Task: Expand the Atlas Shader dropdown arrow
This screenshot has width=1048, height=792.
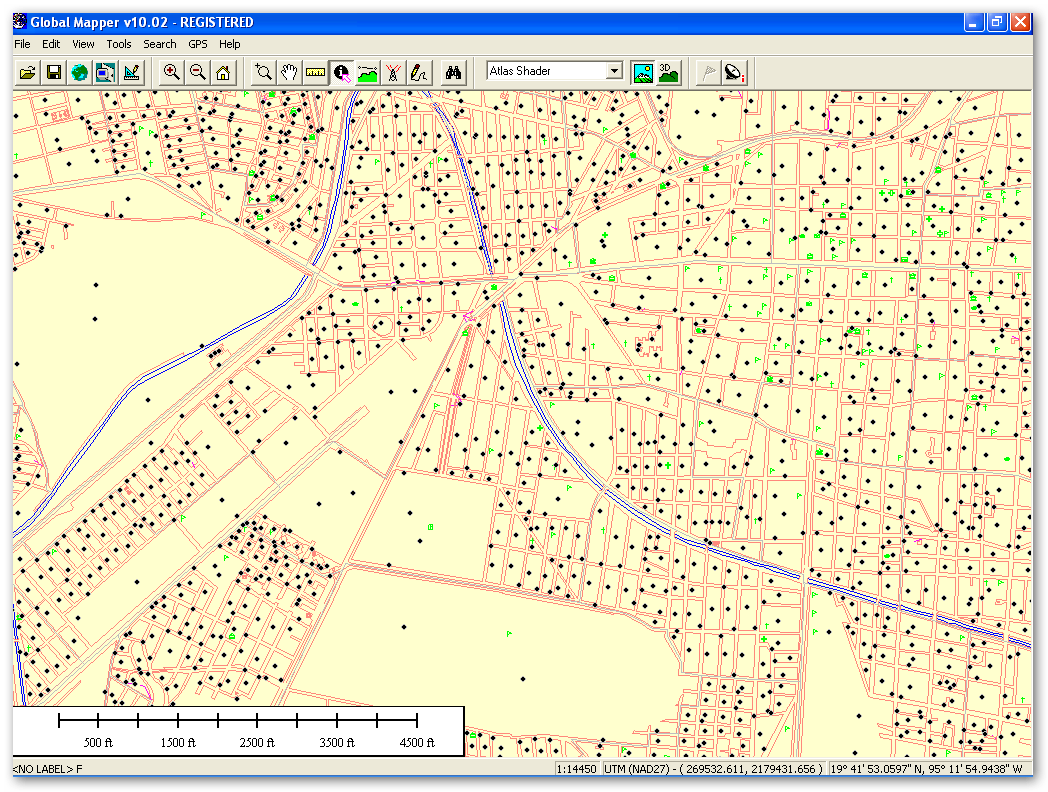Action: [614, 72]
